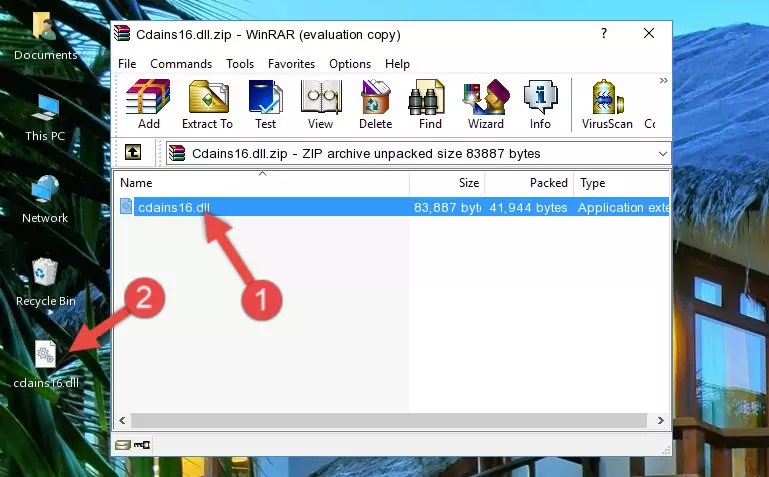The height and width of the screenshot is (477, 769).
Task: Go up one folder level
Action: [x=133, y=152]
